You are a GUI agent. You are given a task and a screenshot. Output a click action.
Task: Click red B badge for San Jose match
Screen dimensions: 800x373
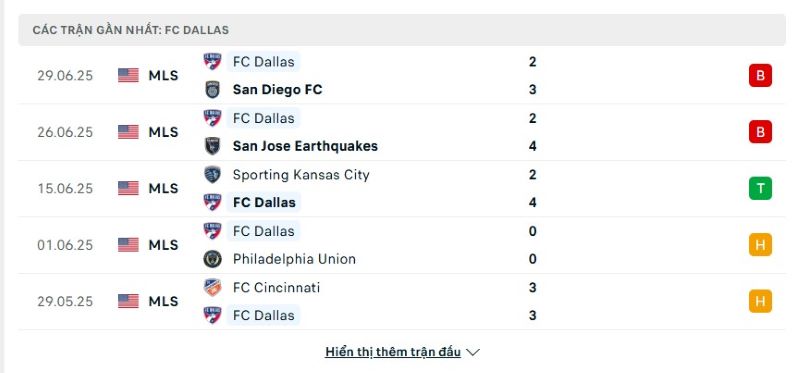point(760,132)
